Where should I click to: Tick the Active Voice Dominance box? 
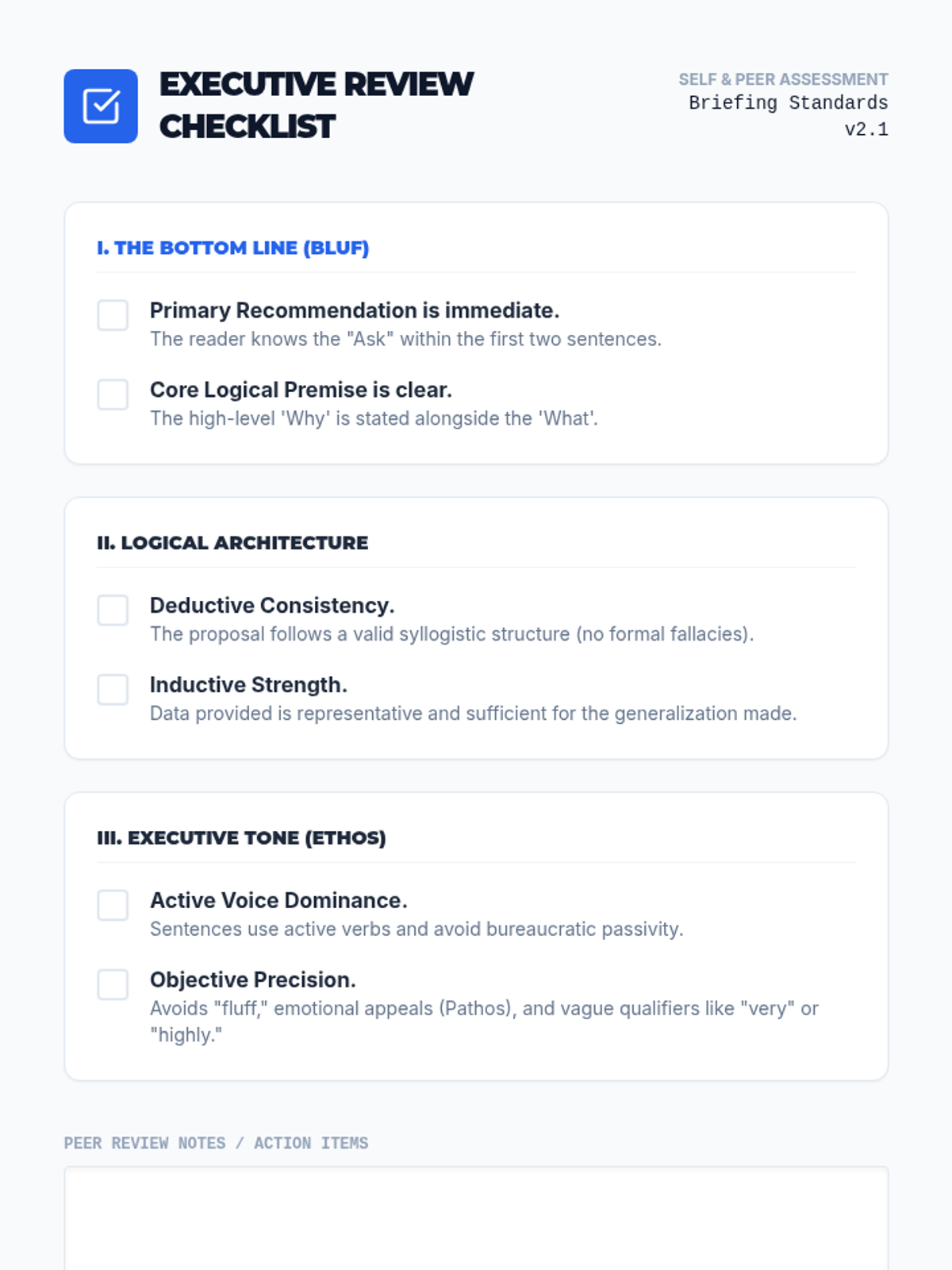(x=113, y=905)
